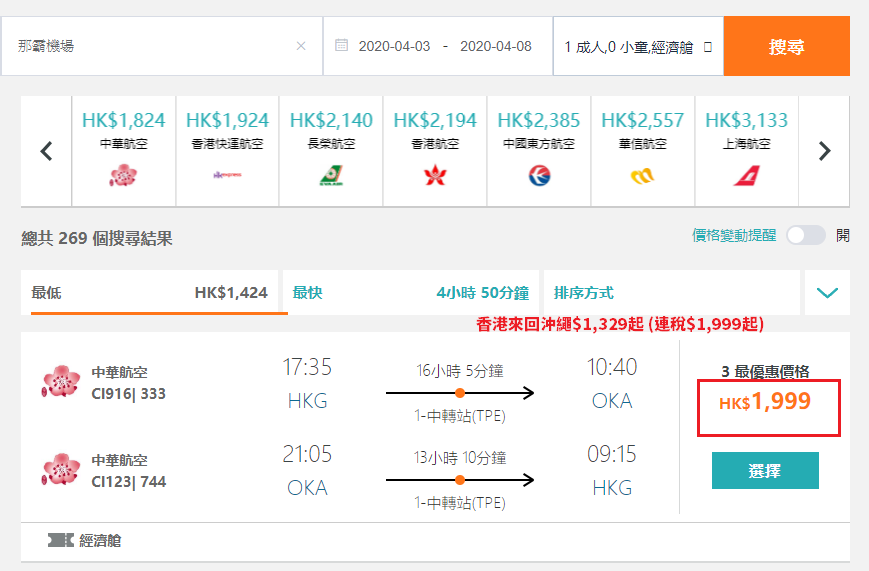Click flight number CI123| 744

[x=129, y=482]
